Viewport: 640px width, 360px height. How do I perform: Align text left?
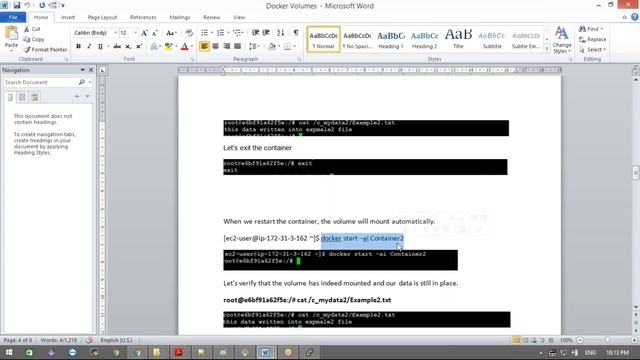[204, 46]
